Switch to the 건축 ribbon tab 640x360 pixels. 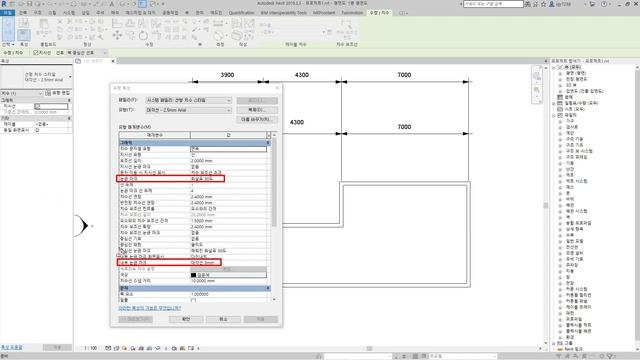23,13
